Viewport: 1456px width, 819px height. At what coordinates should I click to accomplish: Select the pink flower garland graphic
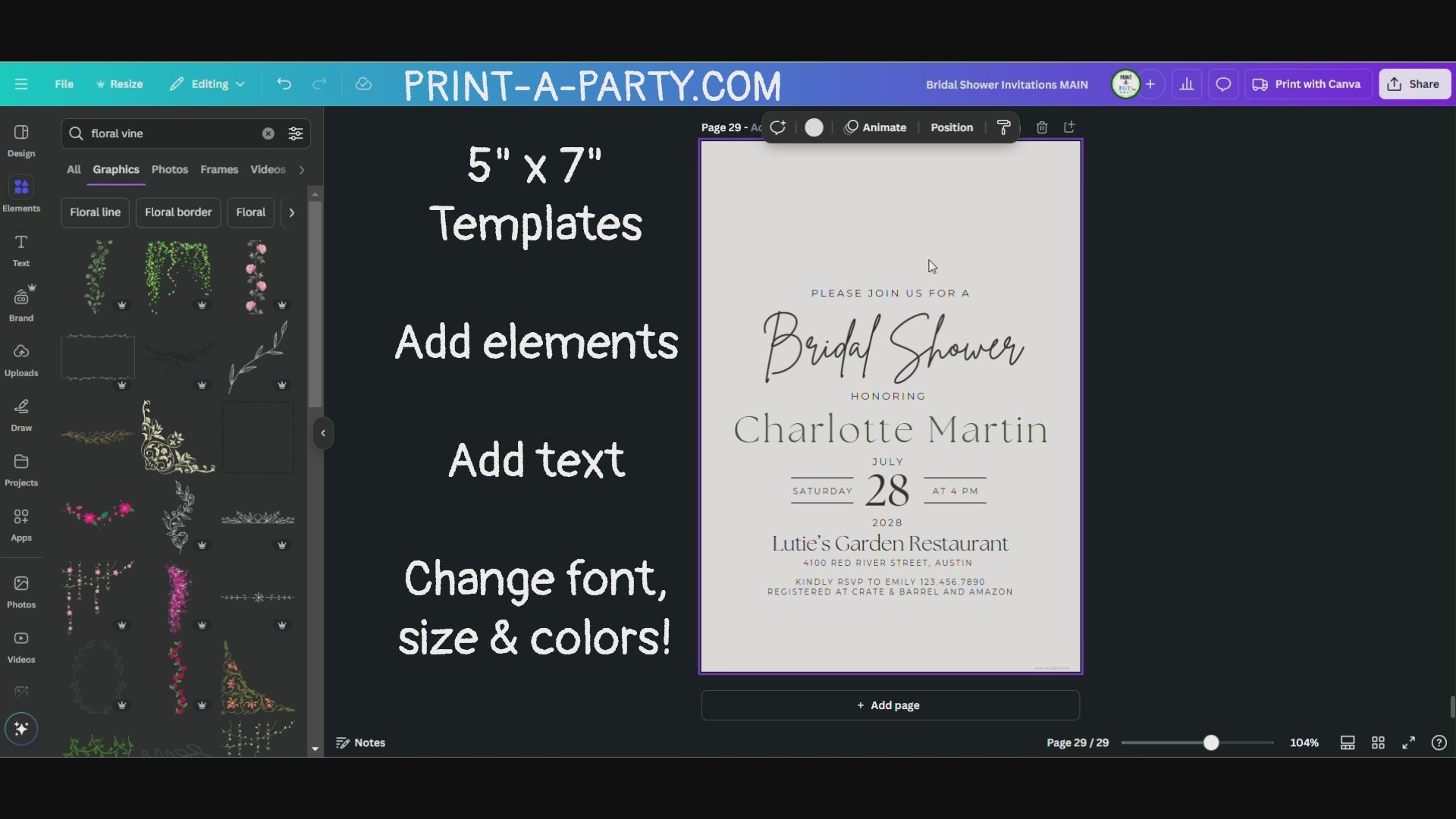(98, 513)
